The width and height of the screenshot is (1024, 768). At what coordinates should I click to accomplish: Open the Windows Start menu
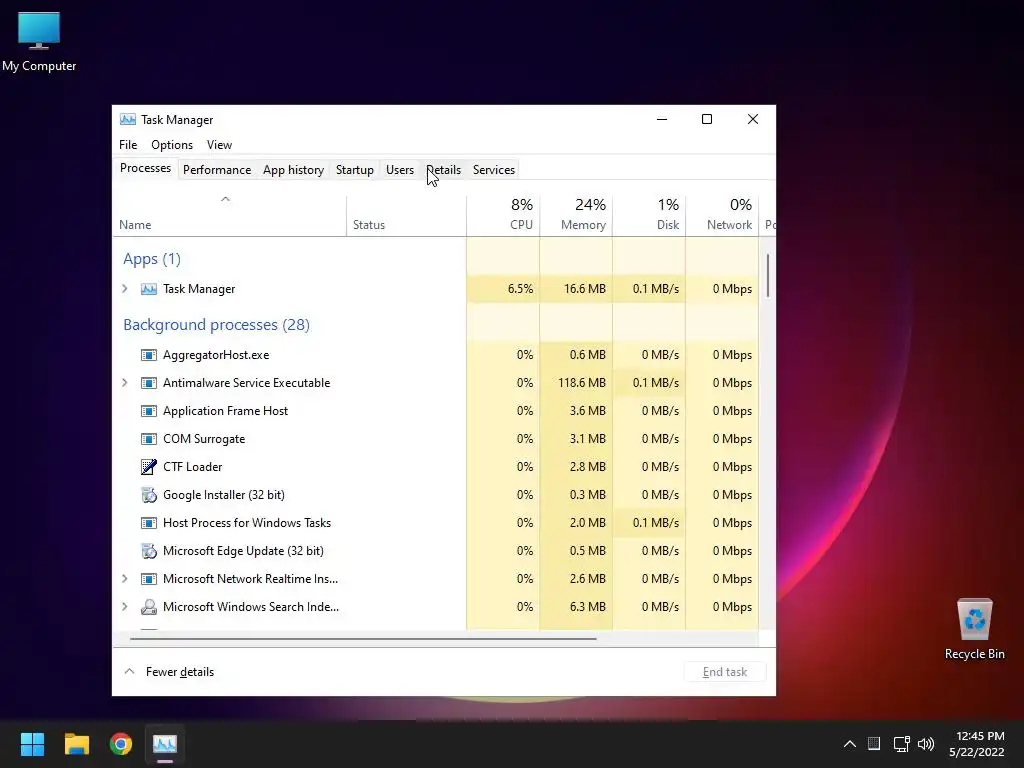coord(32,744)
